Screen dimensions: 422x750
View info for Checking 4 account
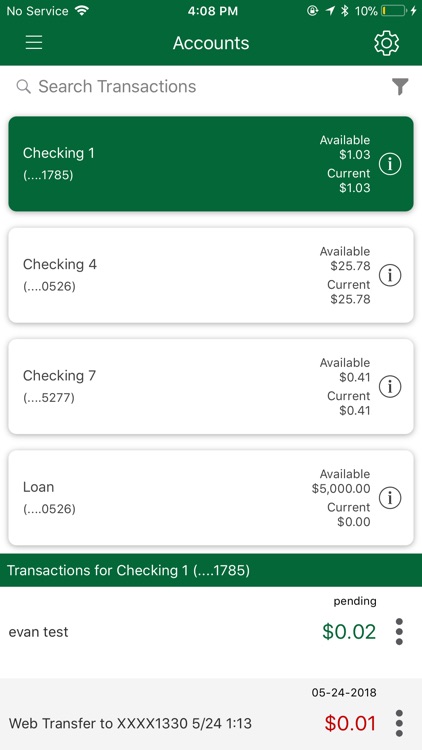(390, 276)
